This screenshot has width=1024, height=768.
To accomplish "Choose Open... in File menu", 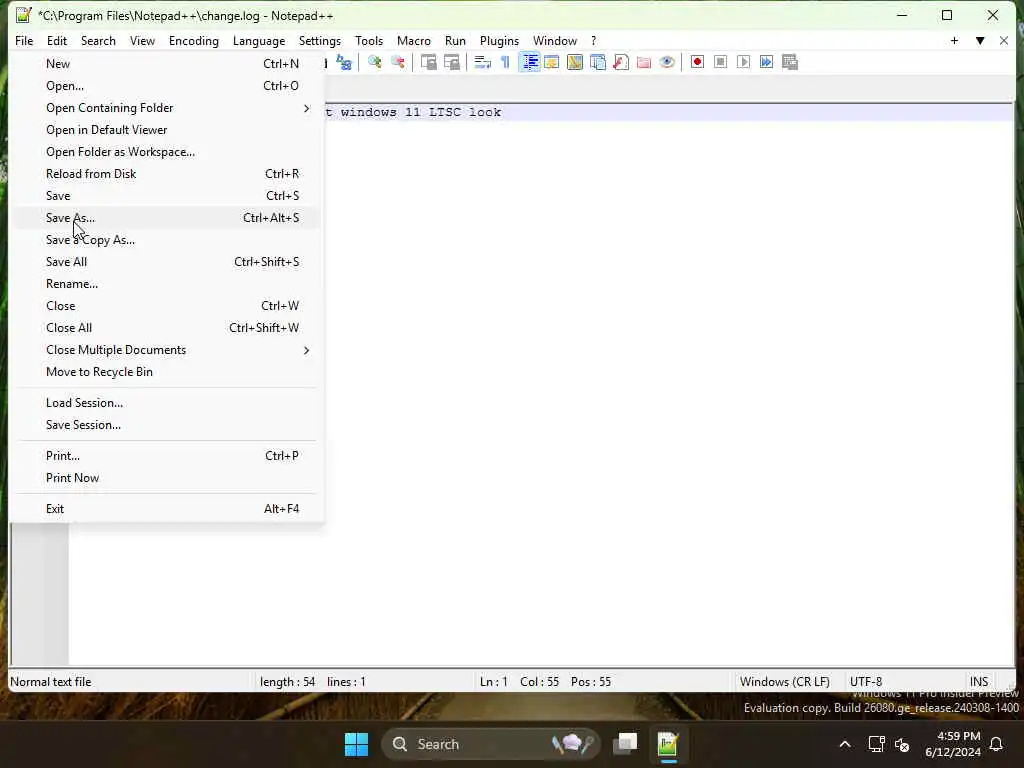I will point(166,86).
